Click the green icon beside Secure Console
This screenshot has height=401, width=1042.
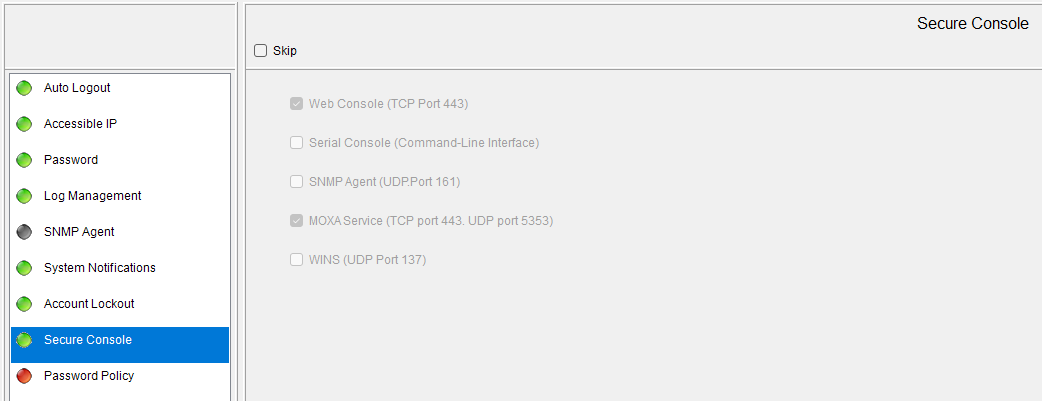click(25, 340)
